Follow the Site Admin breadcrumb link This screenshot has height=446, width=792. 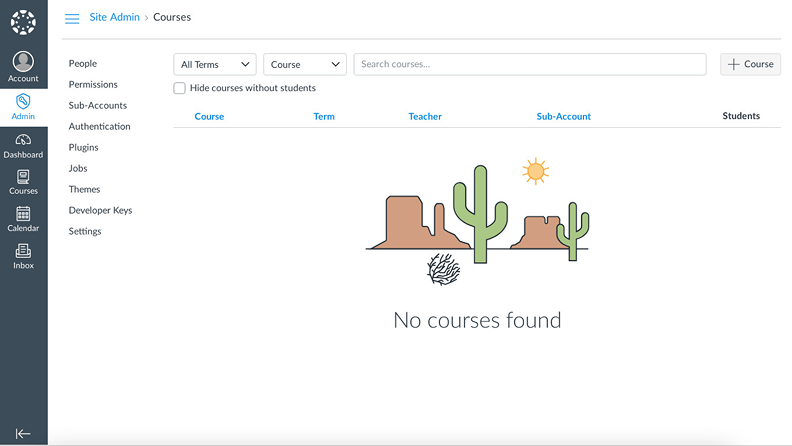(x=115, y=17)
